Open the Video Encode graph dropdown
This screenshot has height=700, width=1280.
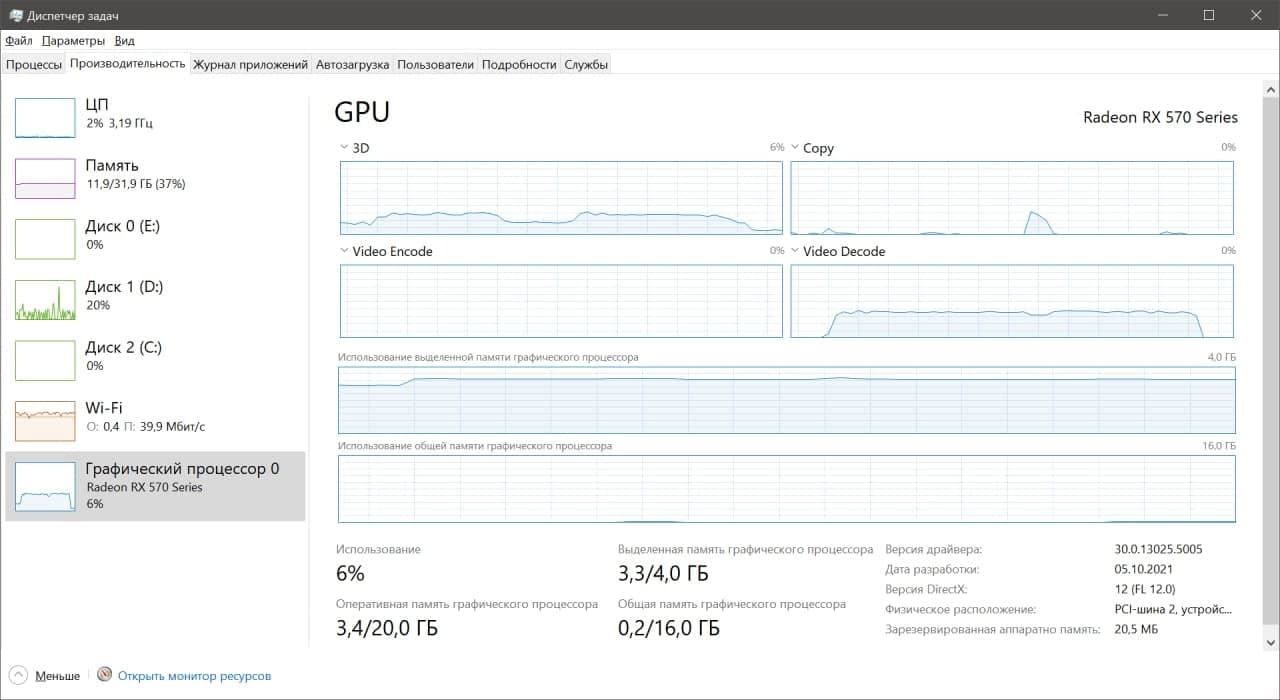coord(346,251)
